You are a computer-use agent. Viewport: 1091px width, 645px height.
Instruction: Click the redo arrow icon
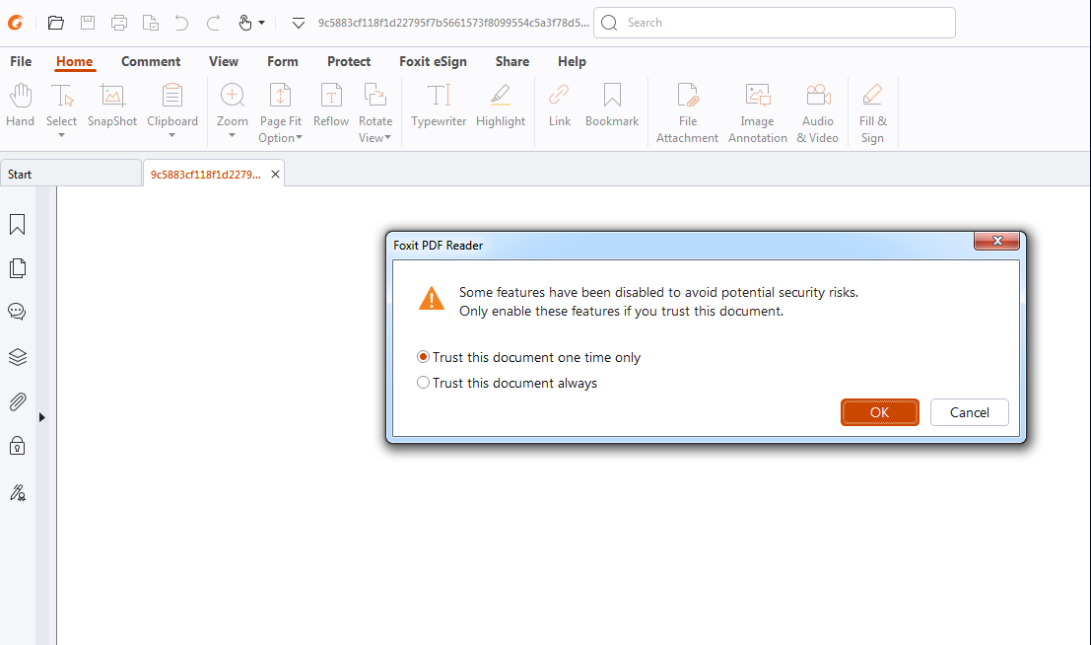[x=214, y=23]
